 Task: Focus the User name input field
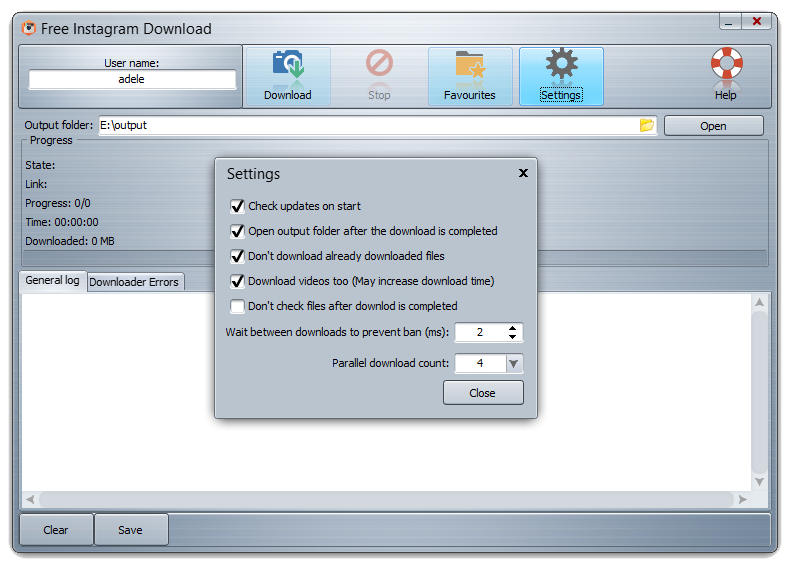click(x=132, y=80)
